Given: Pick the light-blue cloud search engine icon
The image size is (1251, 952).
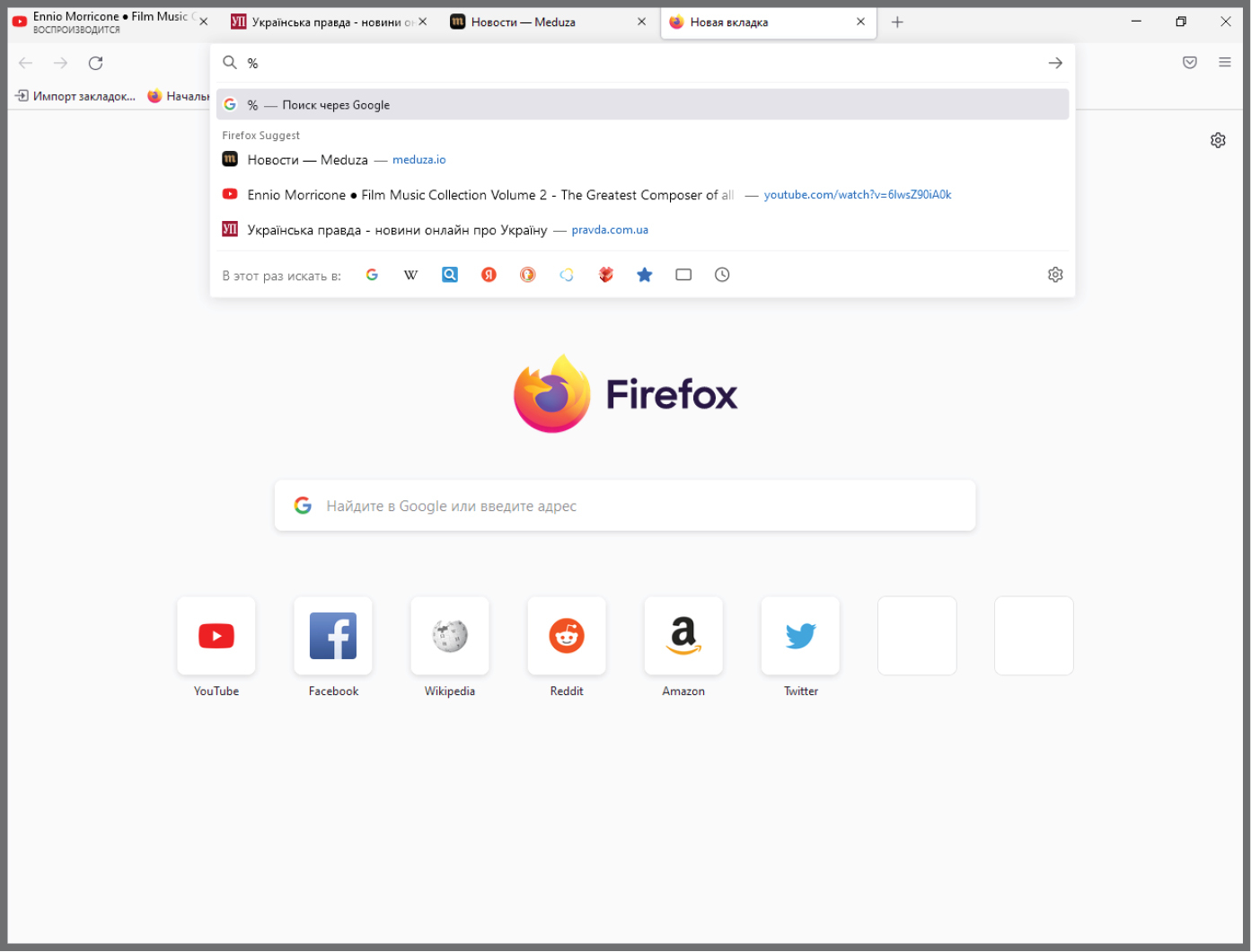Looking at the screenshot, I should tap(567, 275).
